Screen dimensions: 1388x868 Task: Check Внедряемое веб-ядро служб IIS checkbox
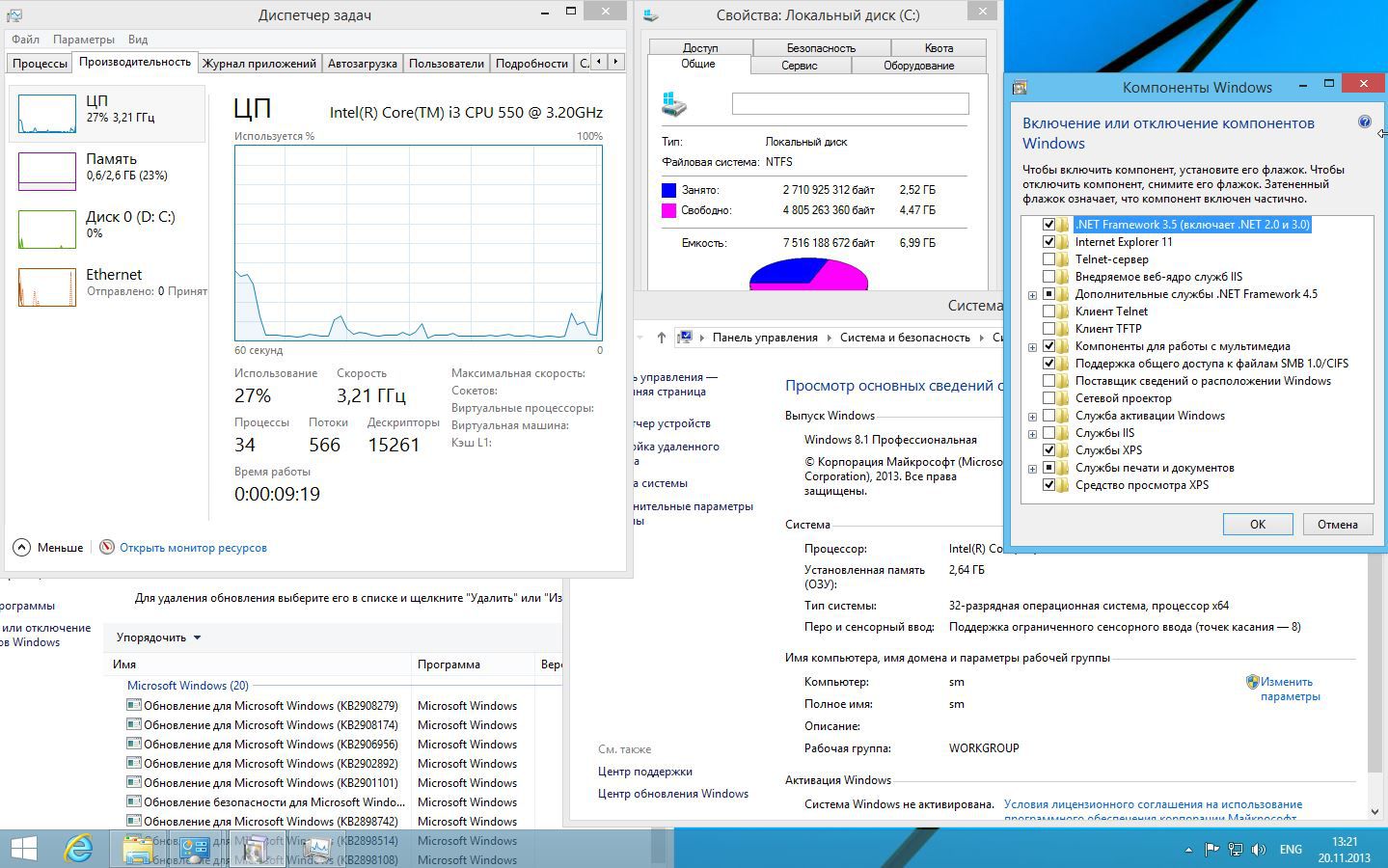point(1048,277)
